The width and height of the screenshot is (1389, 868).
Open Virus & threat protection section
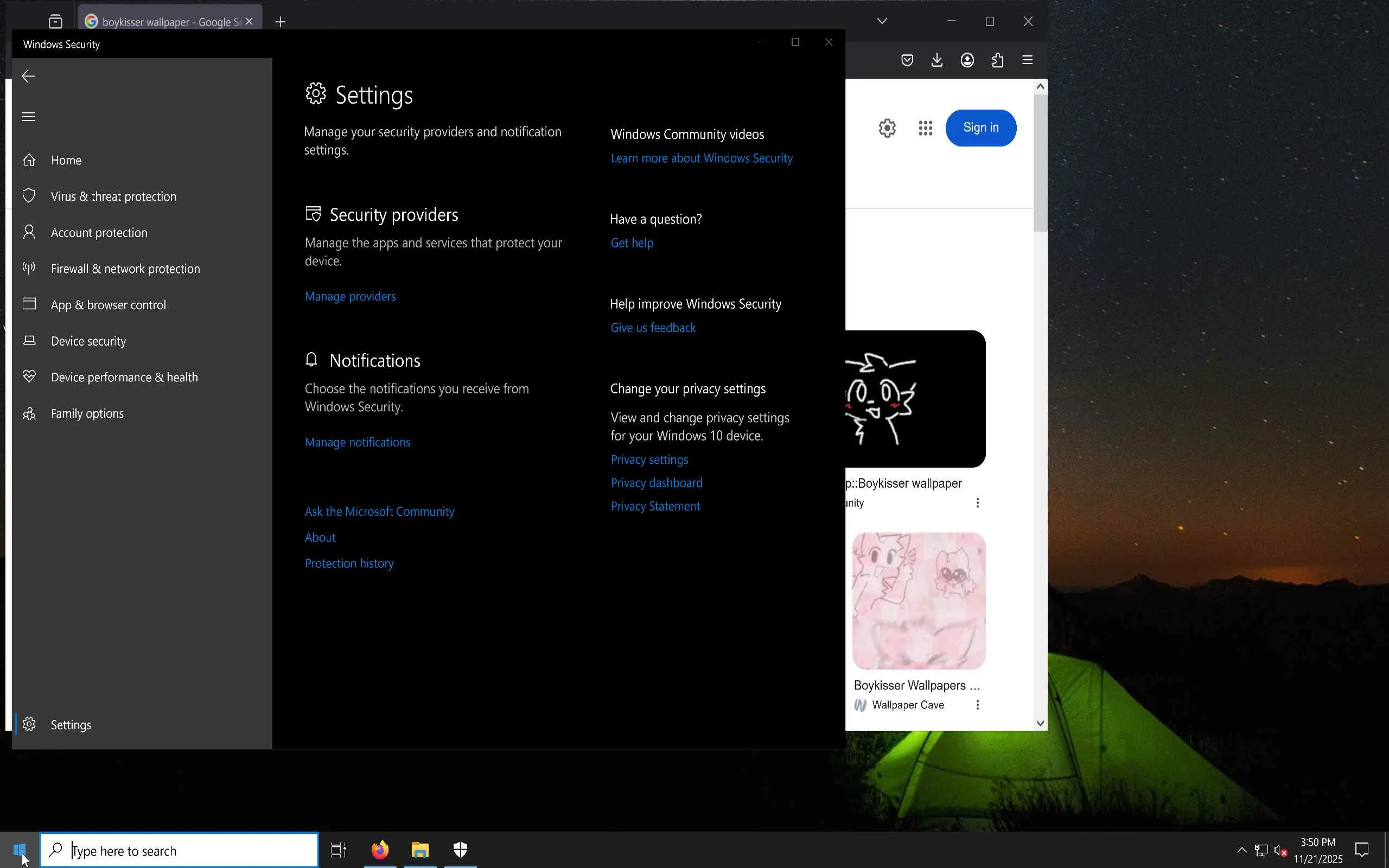pos(113,196)
